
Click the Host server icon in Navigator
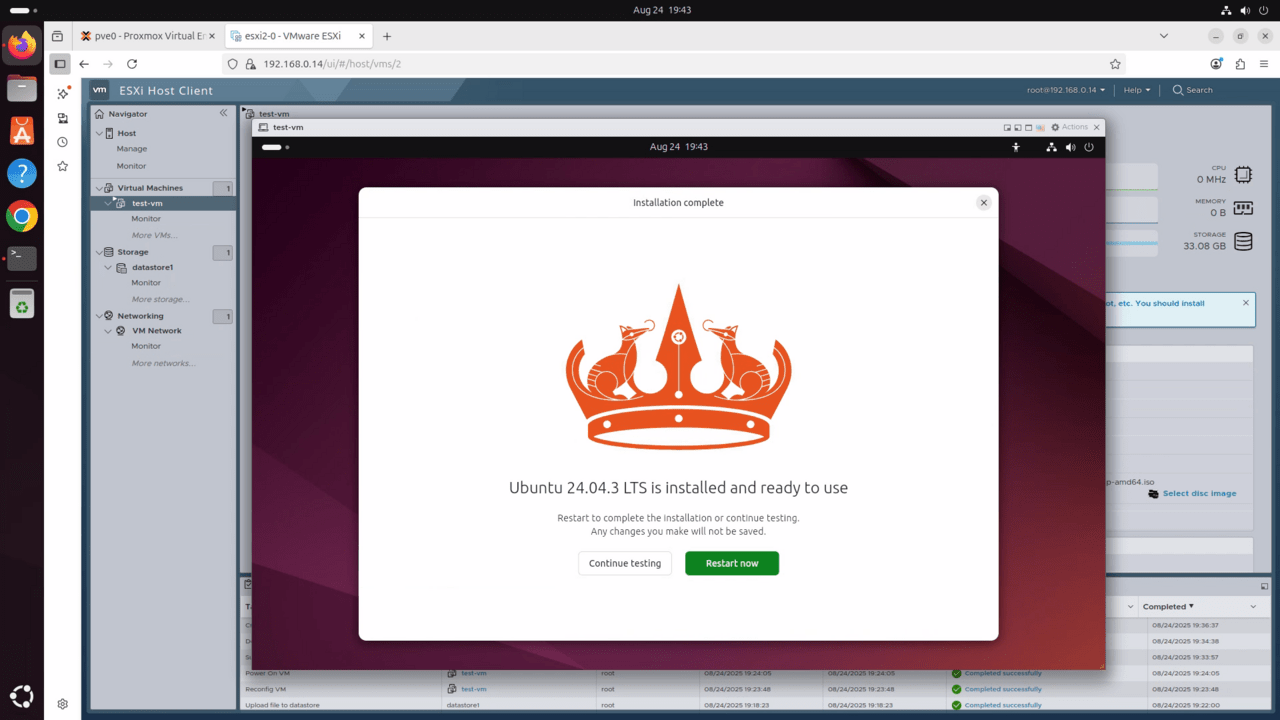click(x=109, y=133)
